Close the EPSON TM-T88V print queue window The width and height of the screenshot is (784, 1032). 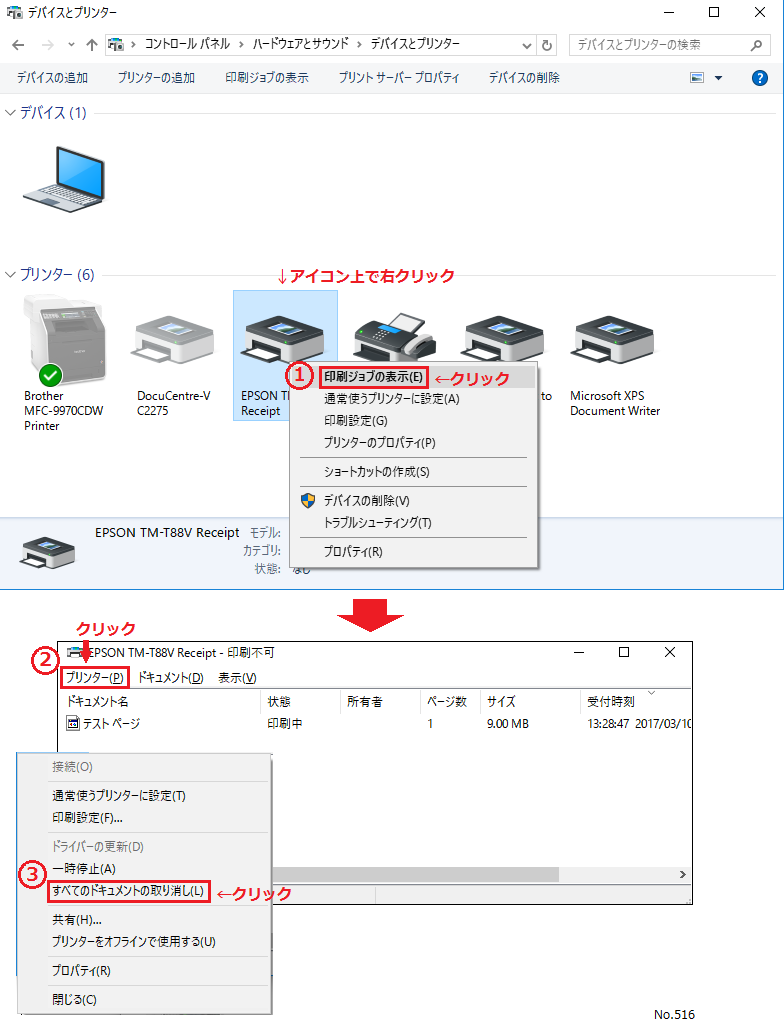pyautogui.click(x=670, y=652)
